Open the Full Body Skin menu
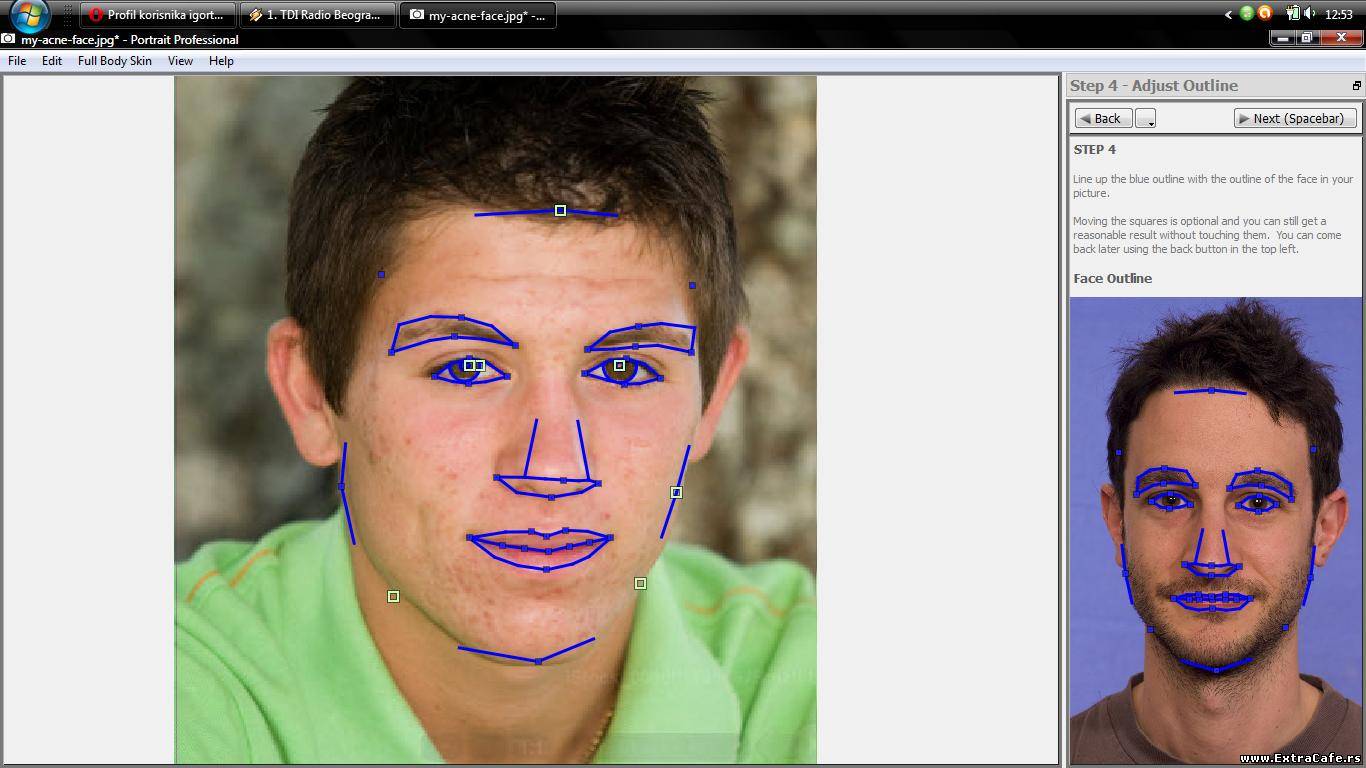1366x768 pixels. [115, 61]
